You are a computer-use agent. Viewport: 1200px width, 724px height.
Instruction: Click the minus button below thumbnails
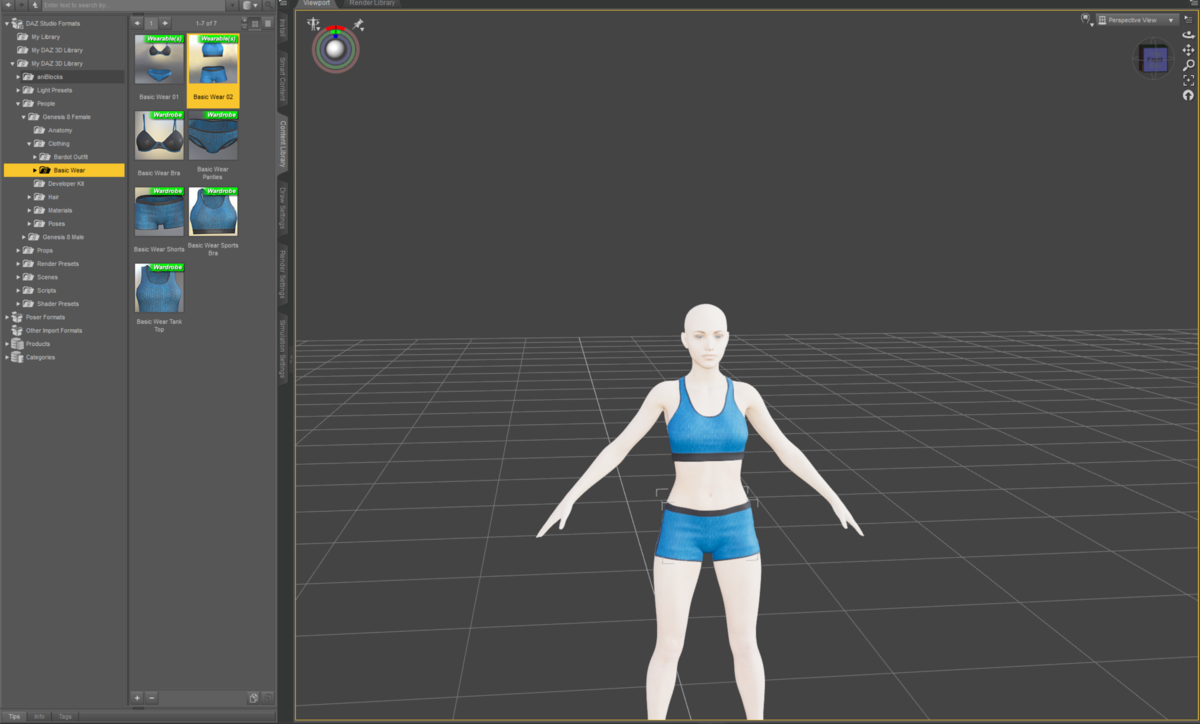151,697
